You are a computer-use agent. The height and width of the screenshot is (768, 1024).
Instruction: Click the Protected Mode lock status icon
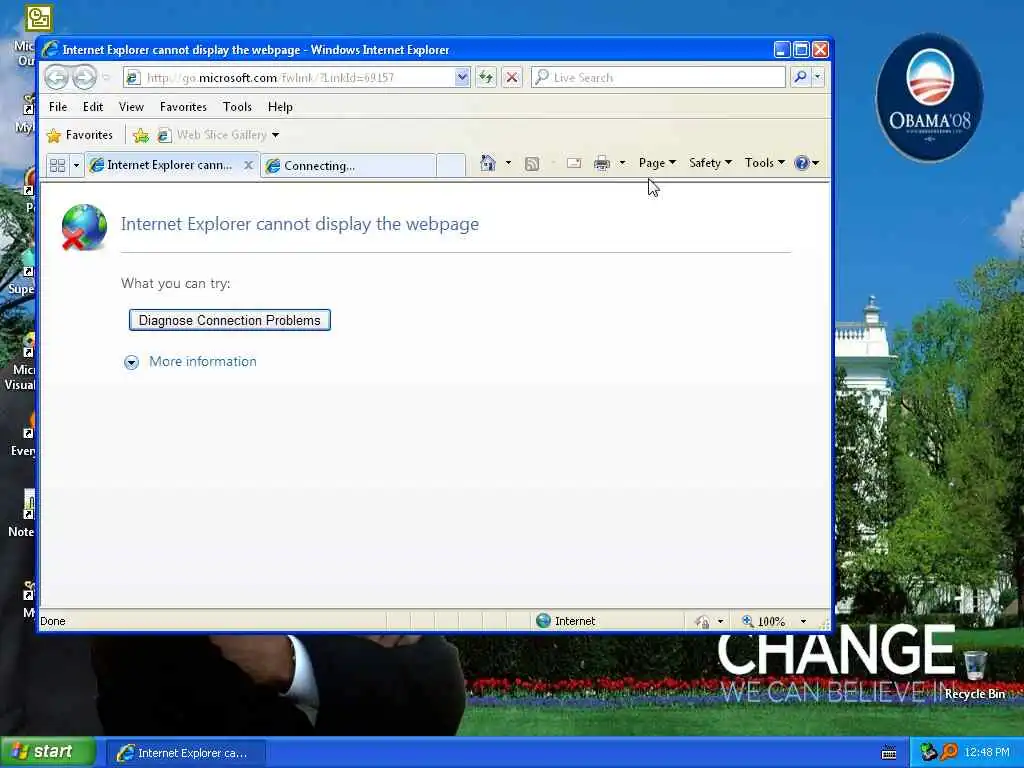coord(702,621)
